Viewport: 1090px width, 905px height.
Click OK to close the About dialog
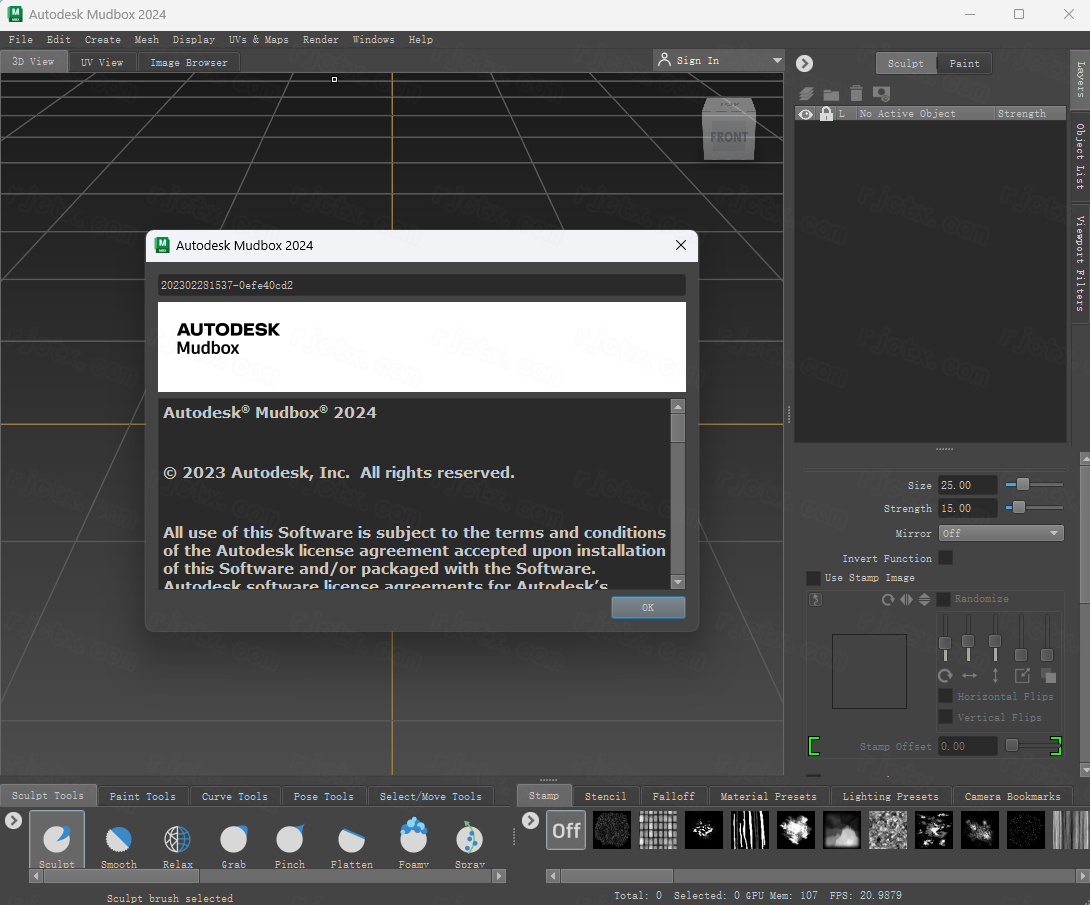coord(648,607)
